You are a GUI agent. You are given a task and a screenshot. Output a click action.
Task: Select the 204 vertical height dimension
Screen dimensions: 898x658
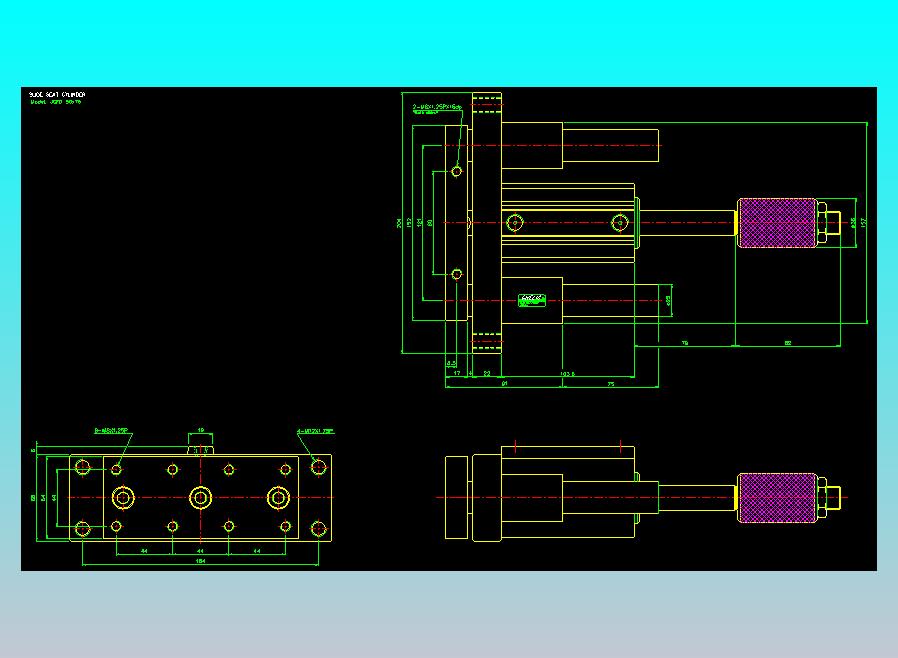pyautogui.click(x=399, y=223)
